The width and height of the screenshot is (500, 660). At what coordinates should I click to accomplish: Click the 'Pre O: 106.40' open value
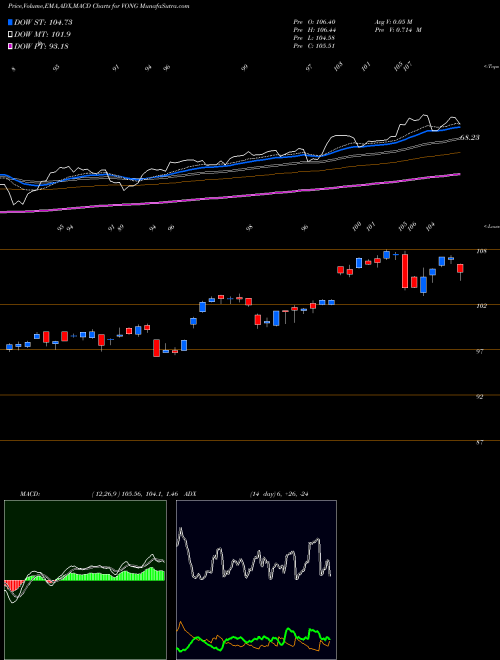tap(314, 22)
